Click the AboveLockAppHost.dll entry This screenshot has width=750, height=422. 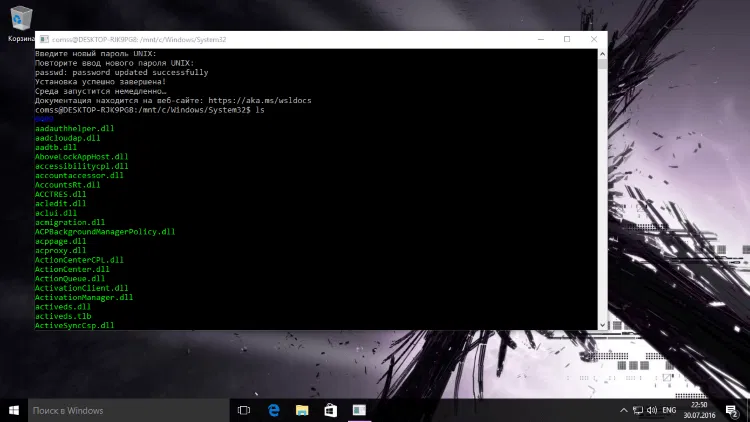point(81,156)
